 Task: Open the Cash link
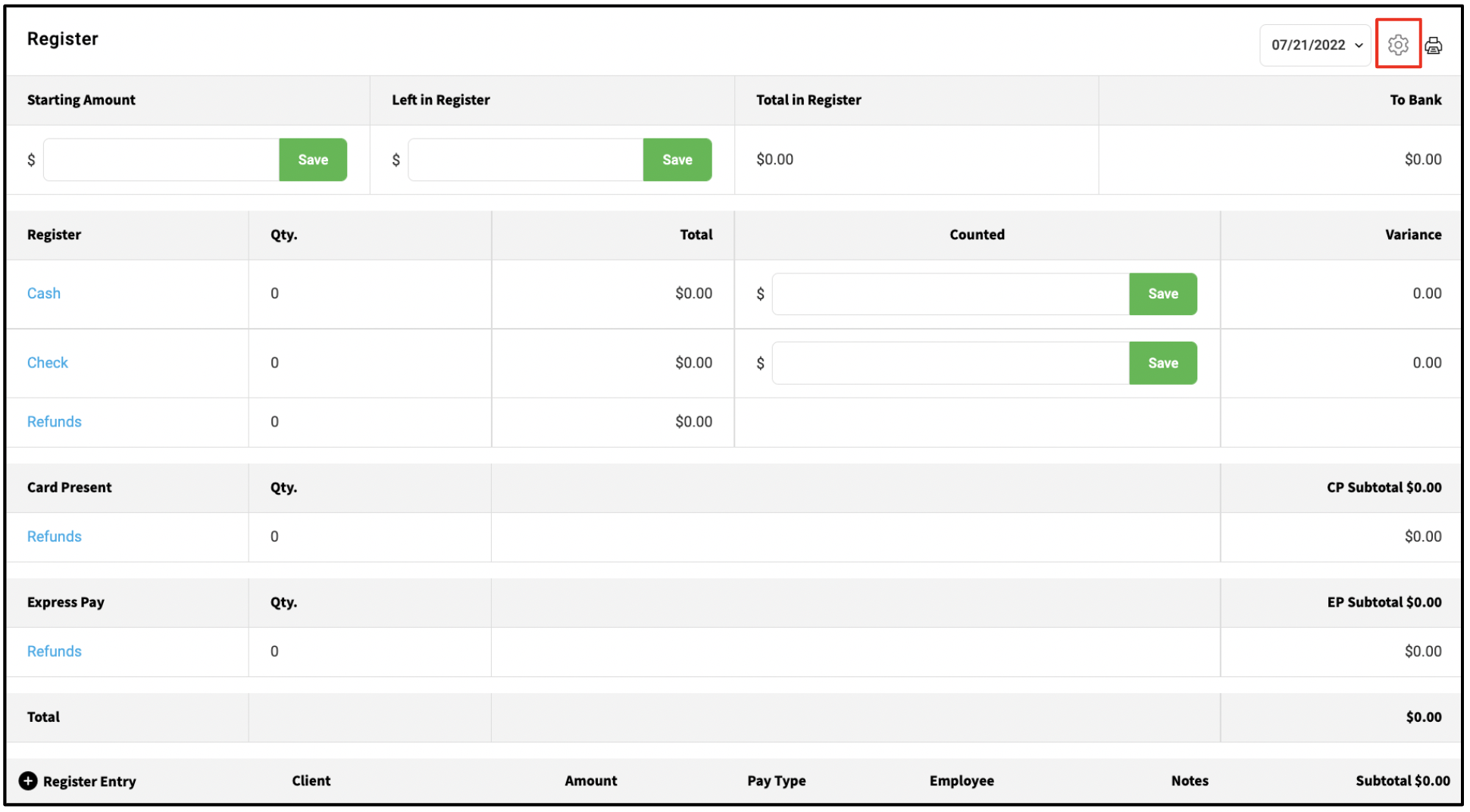point(44,293)
